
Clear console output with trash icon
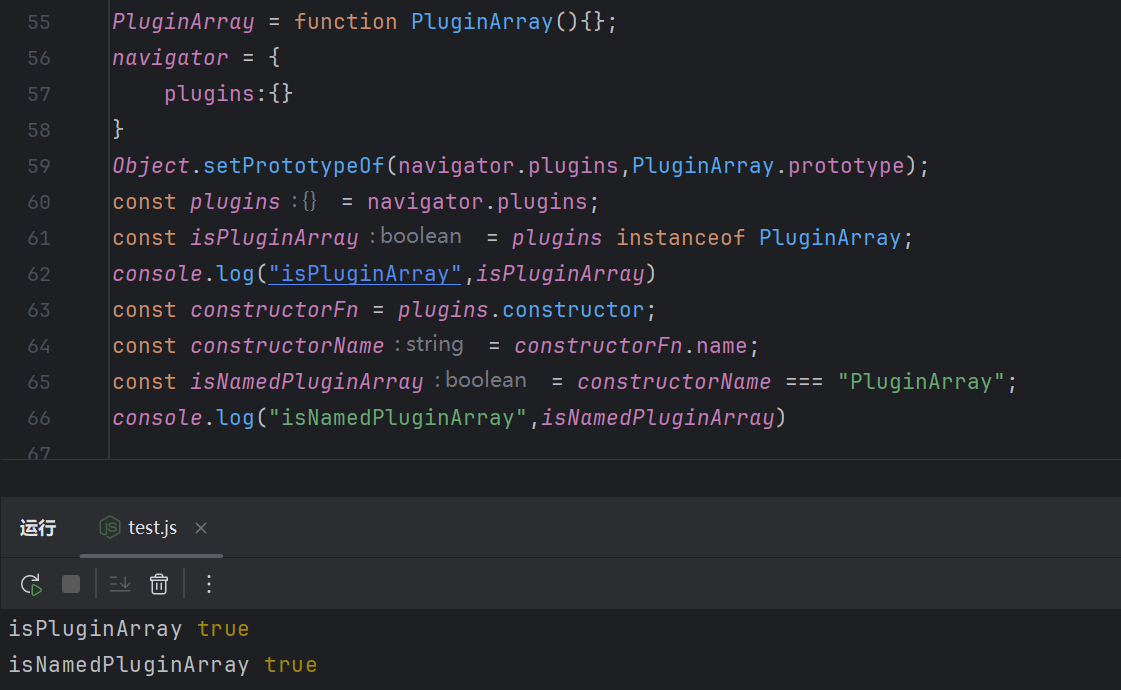[x=159, y=584]
